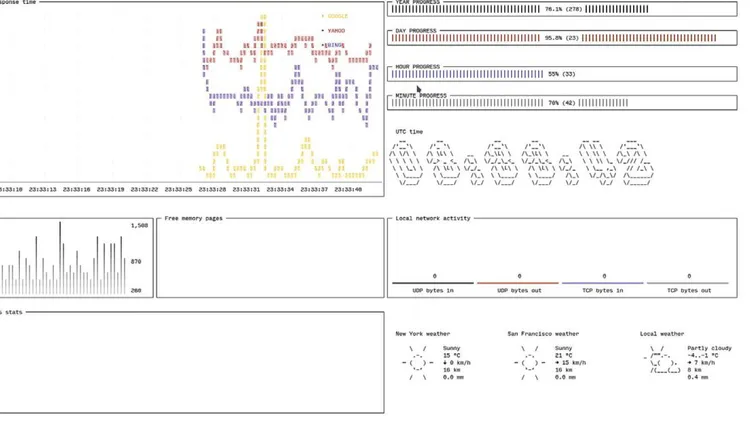Click the Free memory pages panel title
The height and width of the screenshot is (421, 750).
coord(193,218)
